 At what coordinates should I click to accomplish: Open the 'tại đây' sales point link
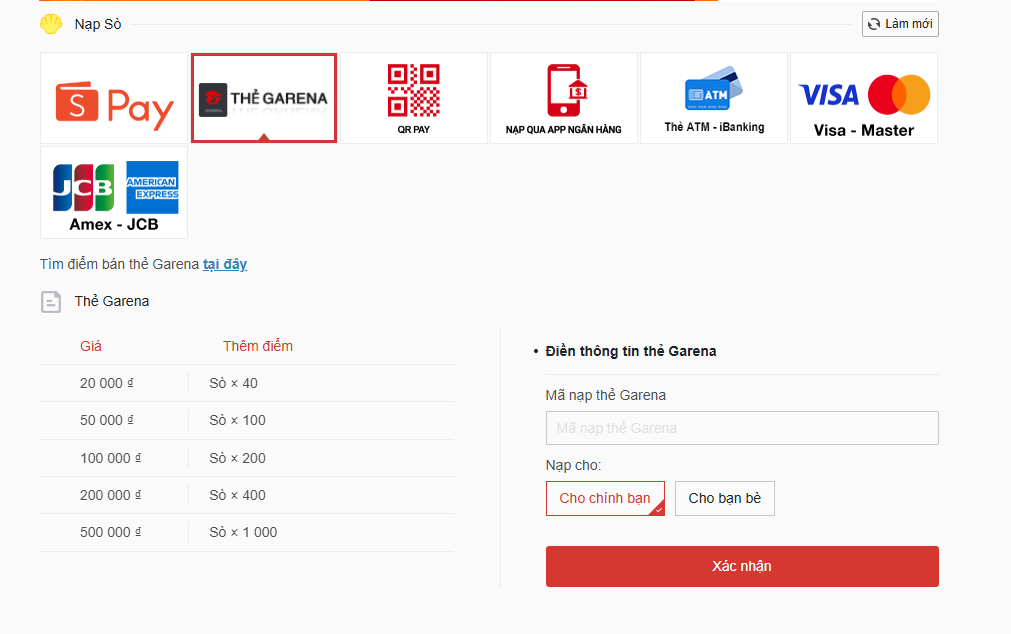pyautogui.click(x=225, y=264)
